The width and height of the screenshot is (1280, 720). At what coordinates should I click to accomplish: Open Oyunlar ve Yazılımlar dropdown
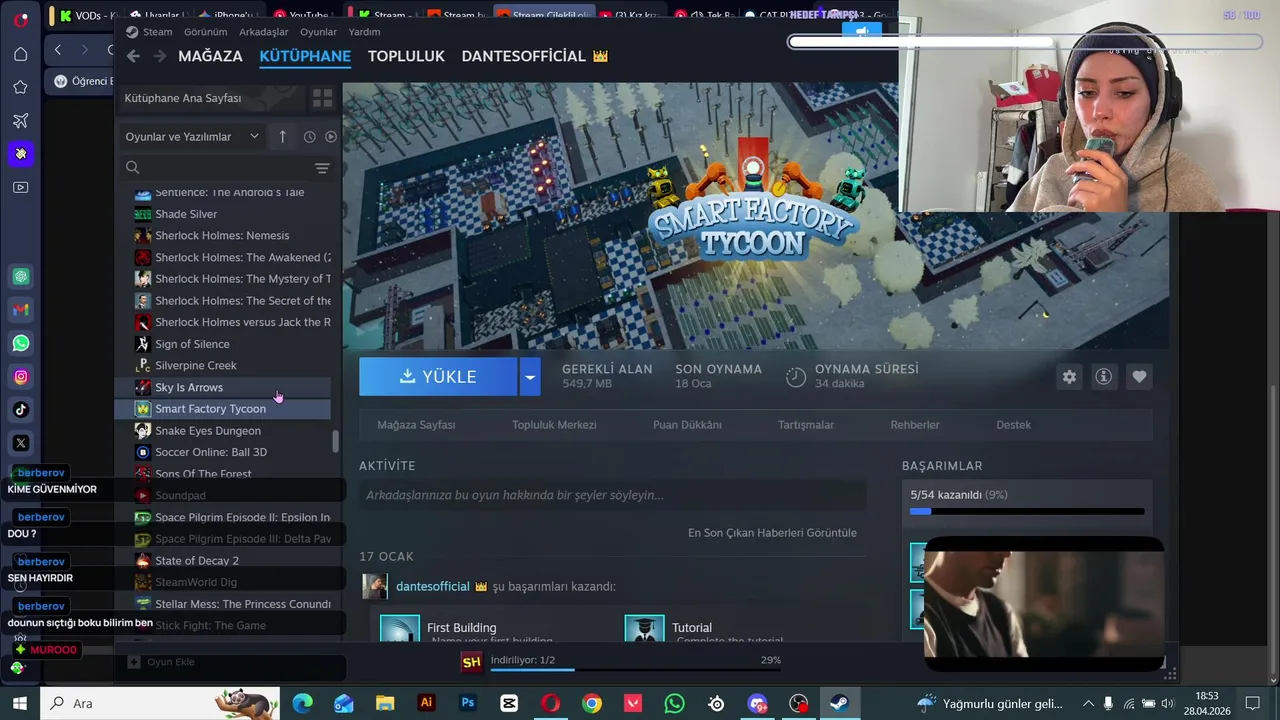192,136
